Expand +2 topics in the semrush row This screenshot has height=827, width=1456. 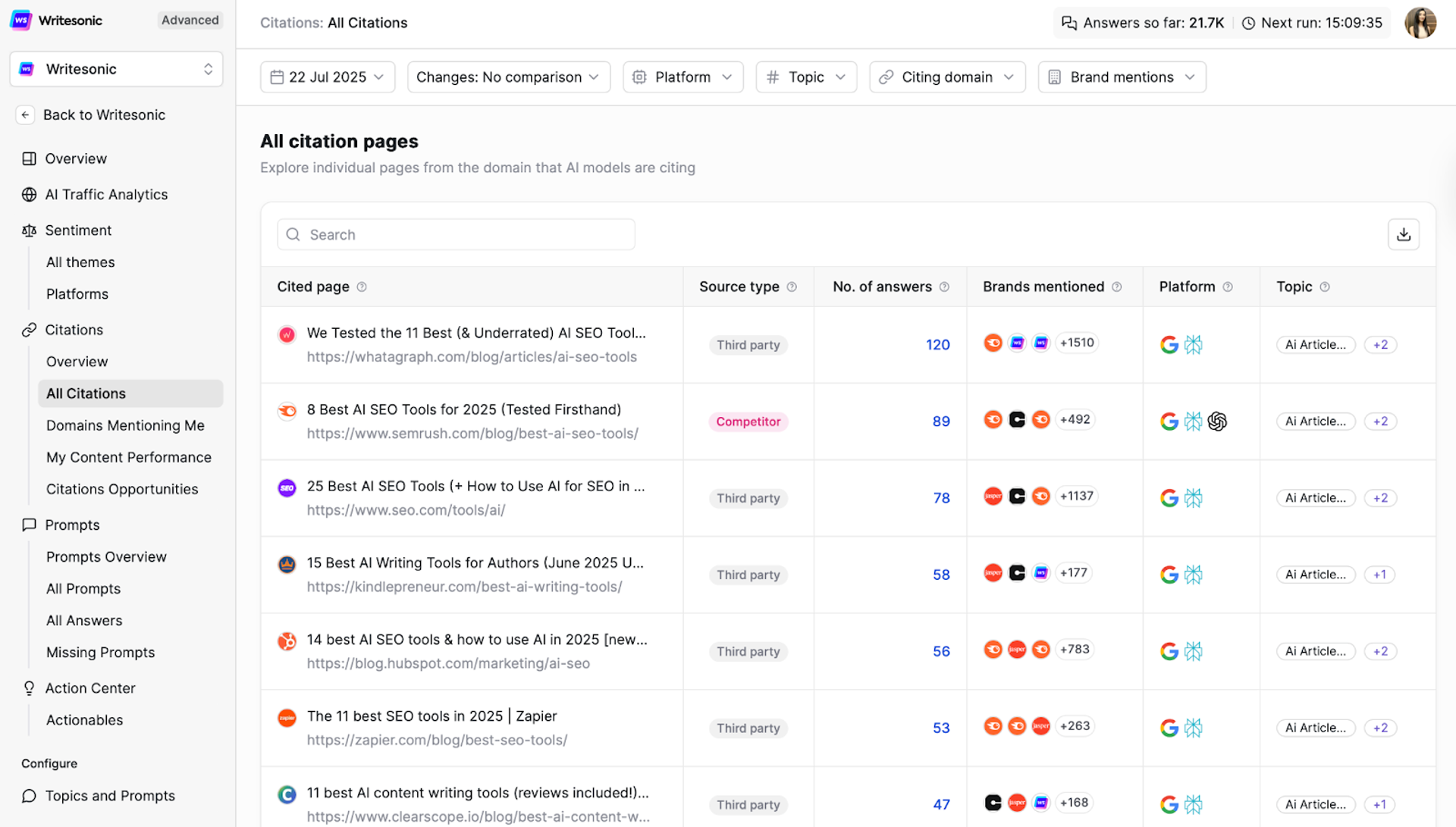coord(1380,421)
